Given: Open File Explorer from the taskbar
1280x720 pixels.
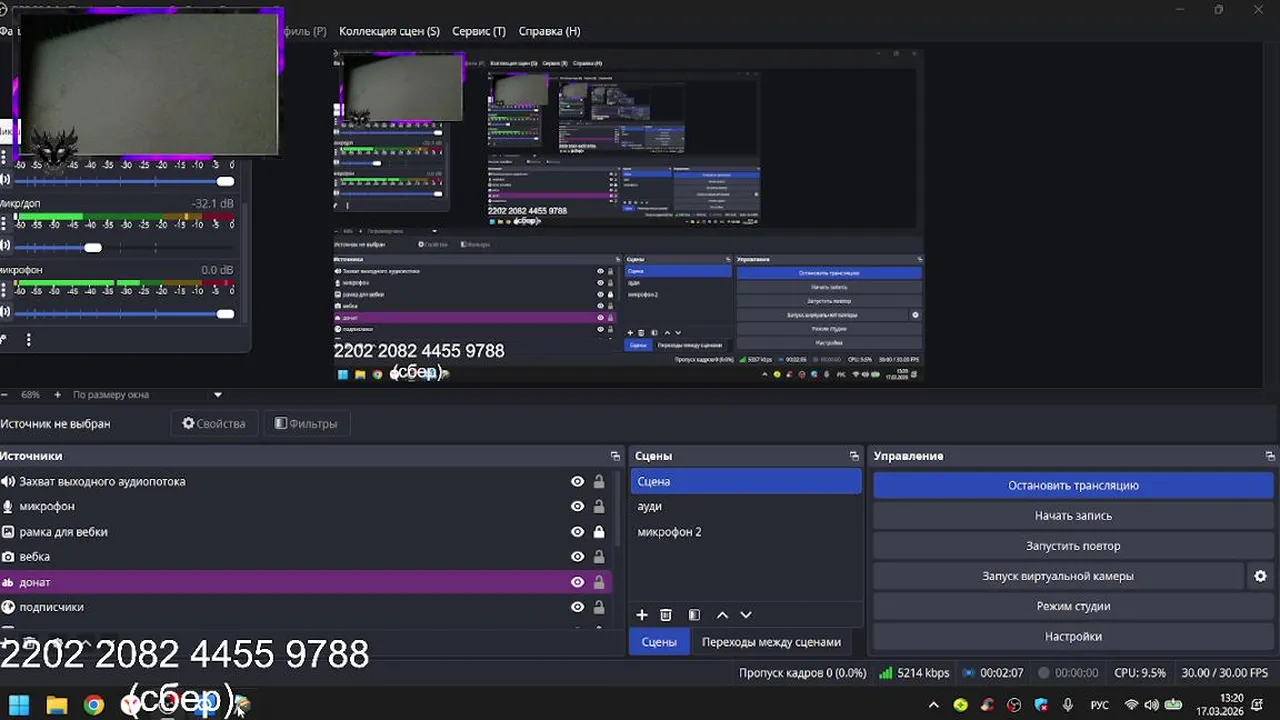Looking at the screenshot, I should click(57, 705).
